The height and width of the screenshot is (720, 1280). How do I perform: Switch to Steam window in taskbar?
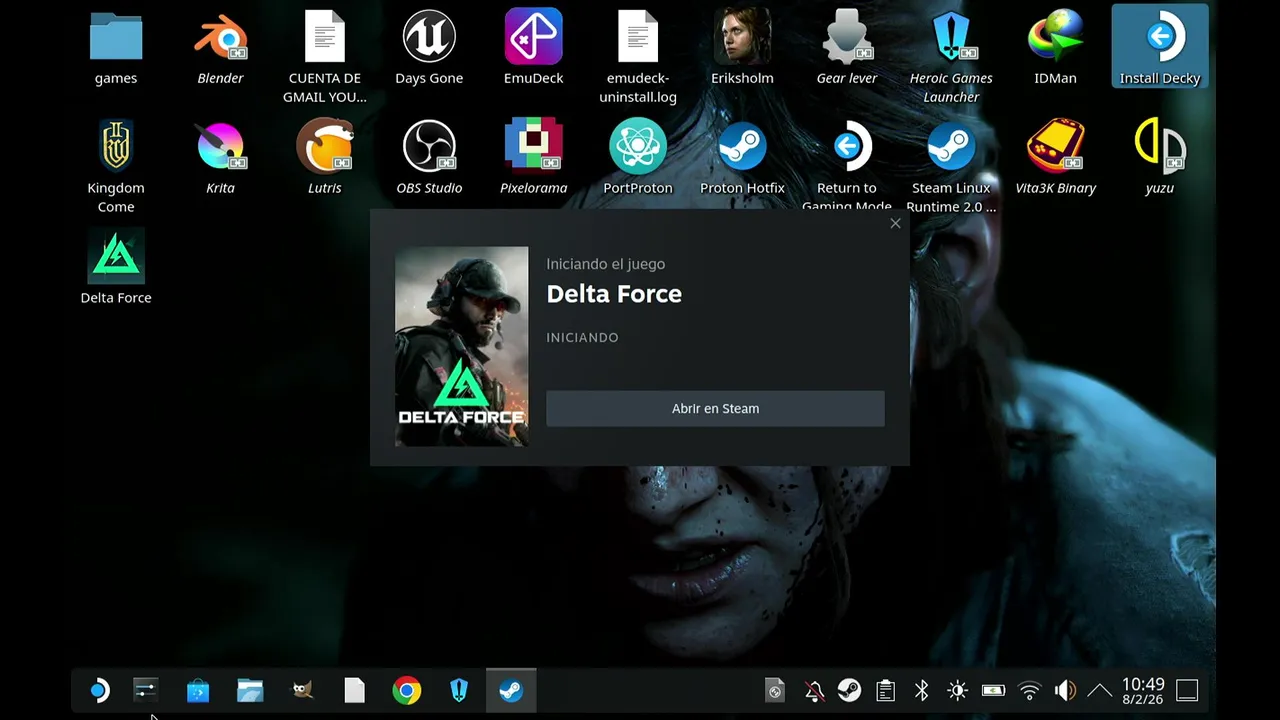[511, 690]
